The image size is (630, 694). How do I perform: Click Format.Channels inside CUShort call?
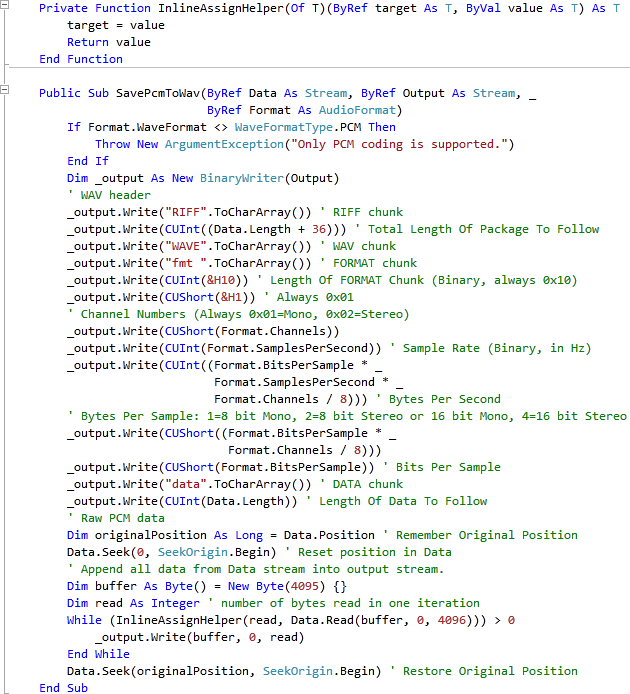[x=273, y=332]
